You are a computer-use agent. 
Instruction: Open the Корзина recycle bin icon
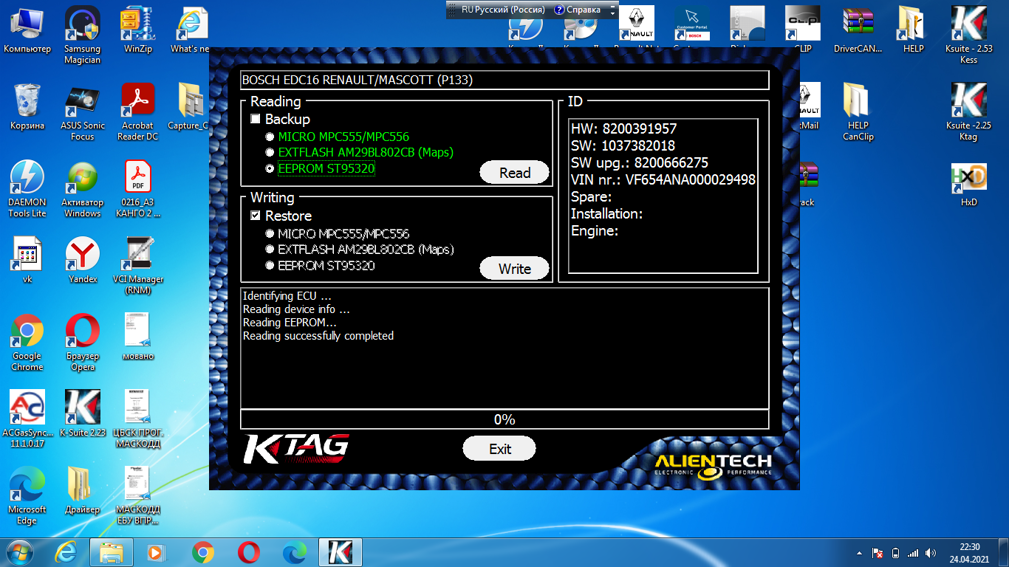point(27,106)
